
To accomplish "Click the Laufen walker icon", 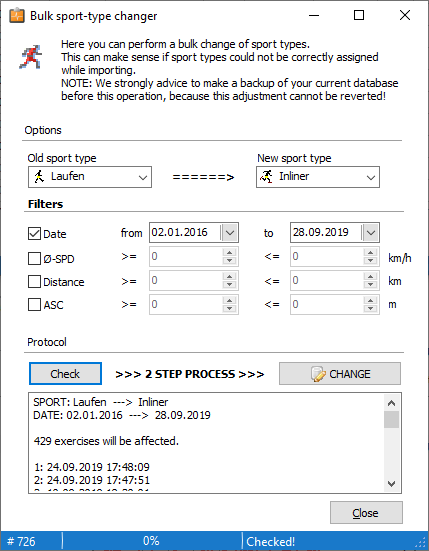I will (39, 176).
